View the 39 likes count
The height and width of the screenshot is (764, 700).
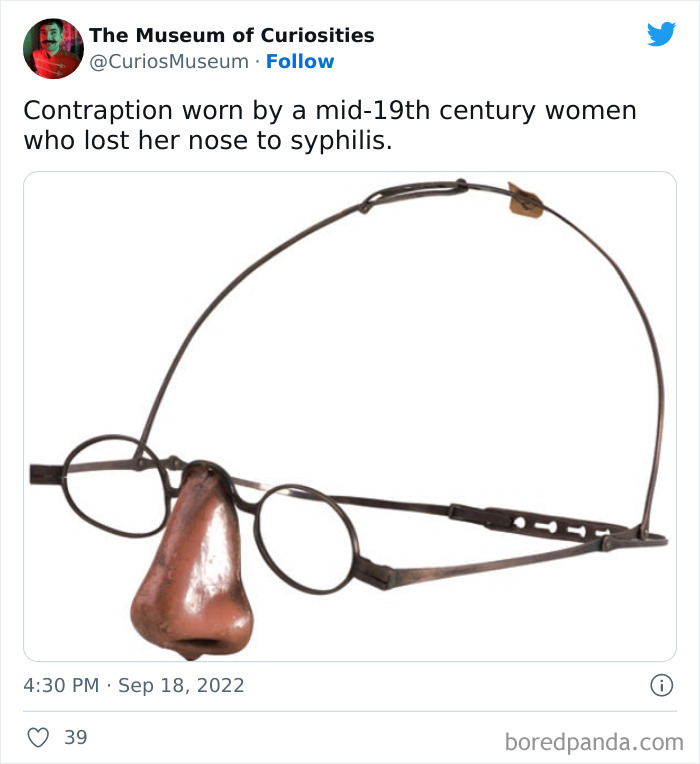(x=75, y=738)
